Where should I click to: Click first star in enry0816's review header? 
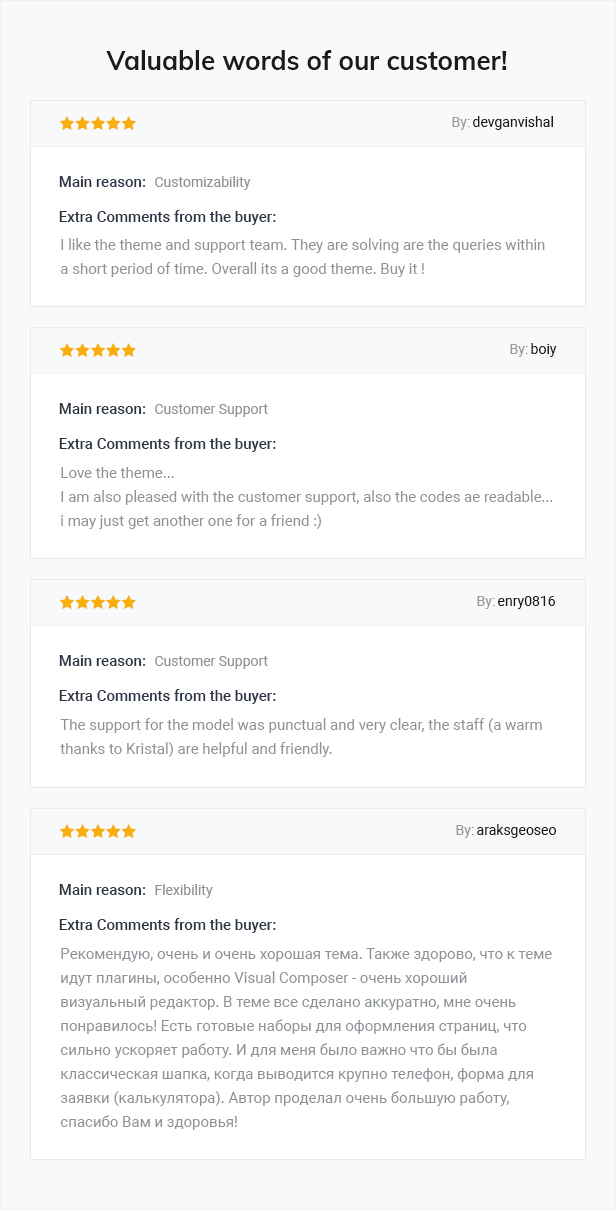pos(67,602)
